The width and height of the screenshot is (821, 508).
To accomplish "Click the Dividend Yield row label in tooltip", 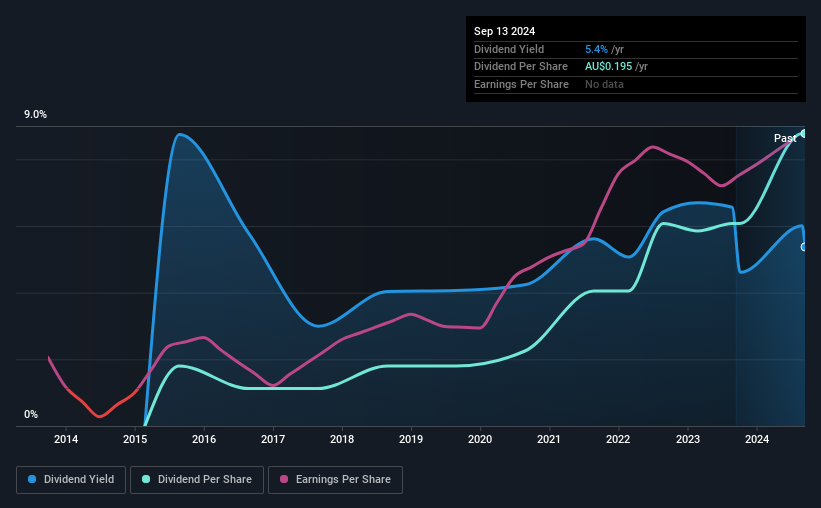I will coord(509,49).
